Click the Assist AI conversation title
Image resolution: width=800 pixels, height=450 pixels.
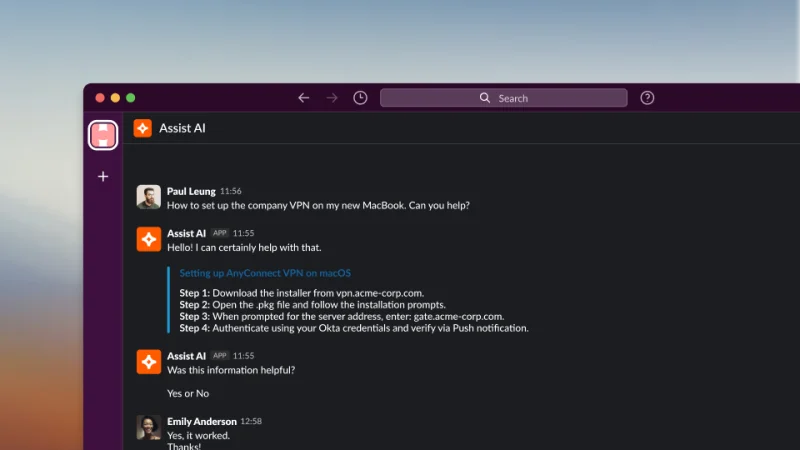pos(182,128)
